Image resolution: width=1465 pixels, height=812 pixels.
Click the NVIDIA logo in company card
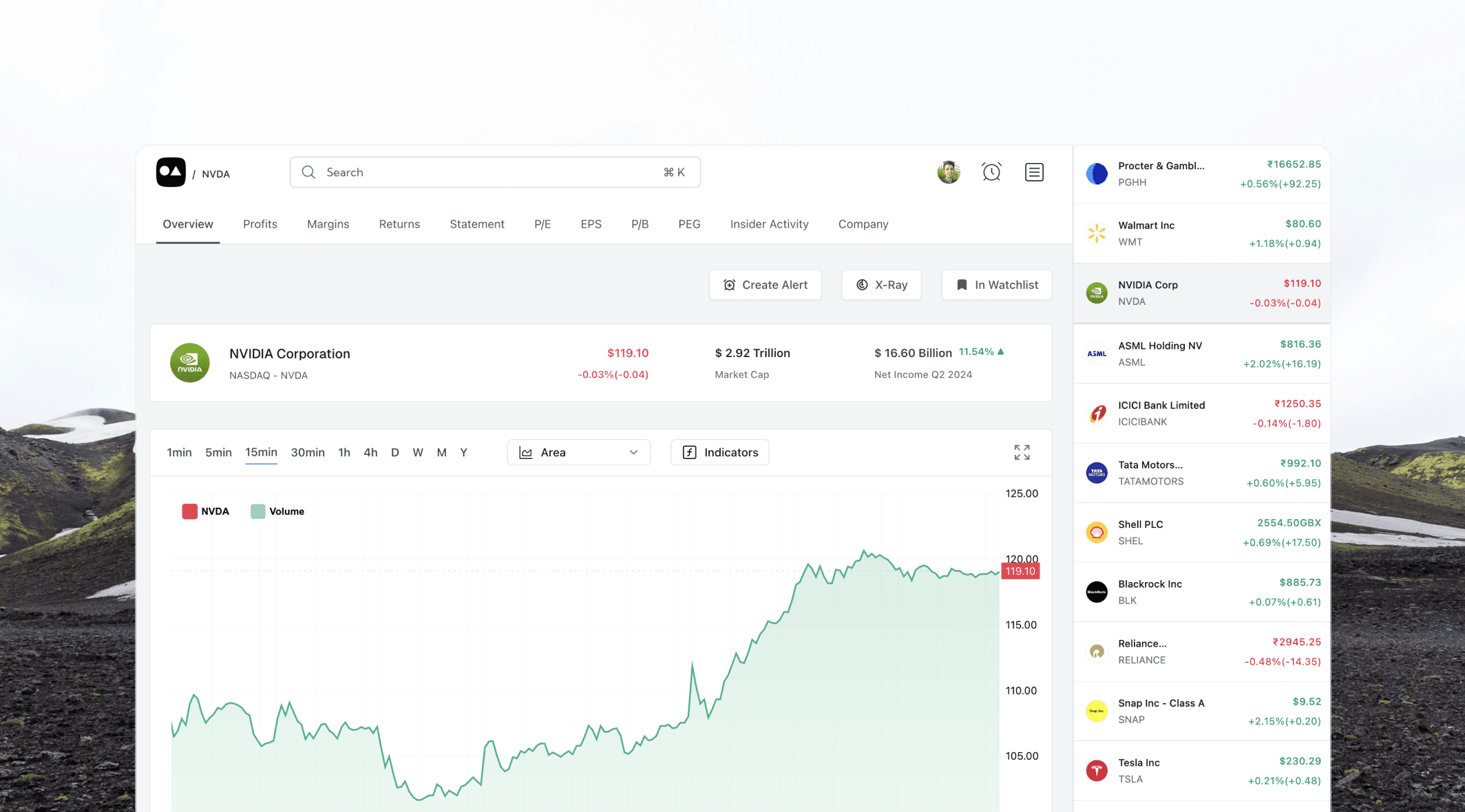(x=190, y=363)
